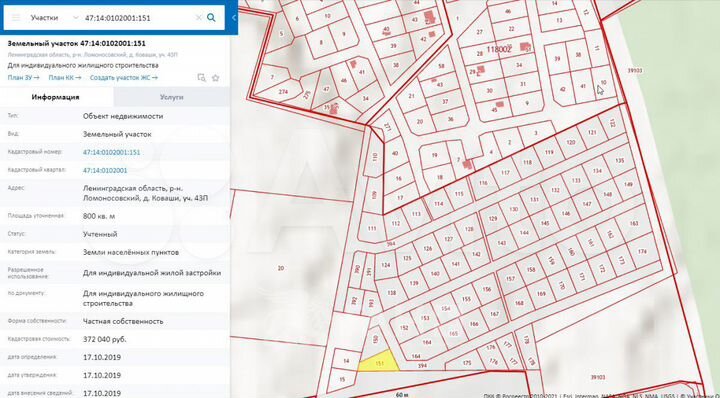Select parcel 274 on the map
720x398 pixels.
pyautogui.click(x=283, y=92)
